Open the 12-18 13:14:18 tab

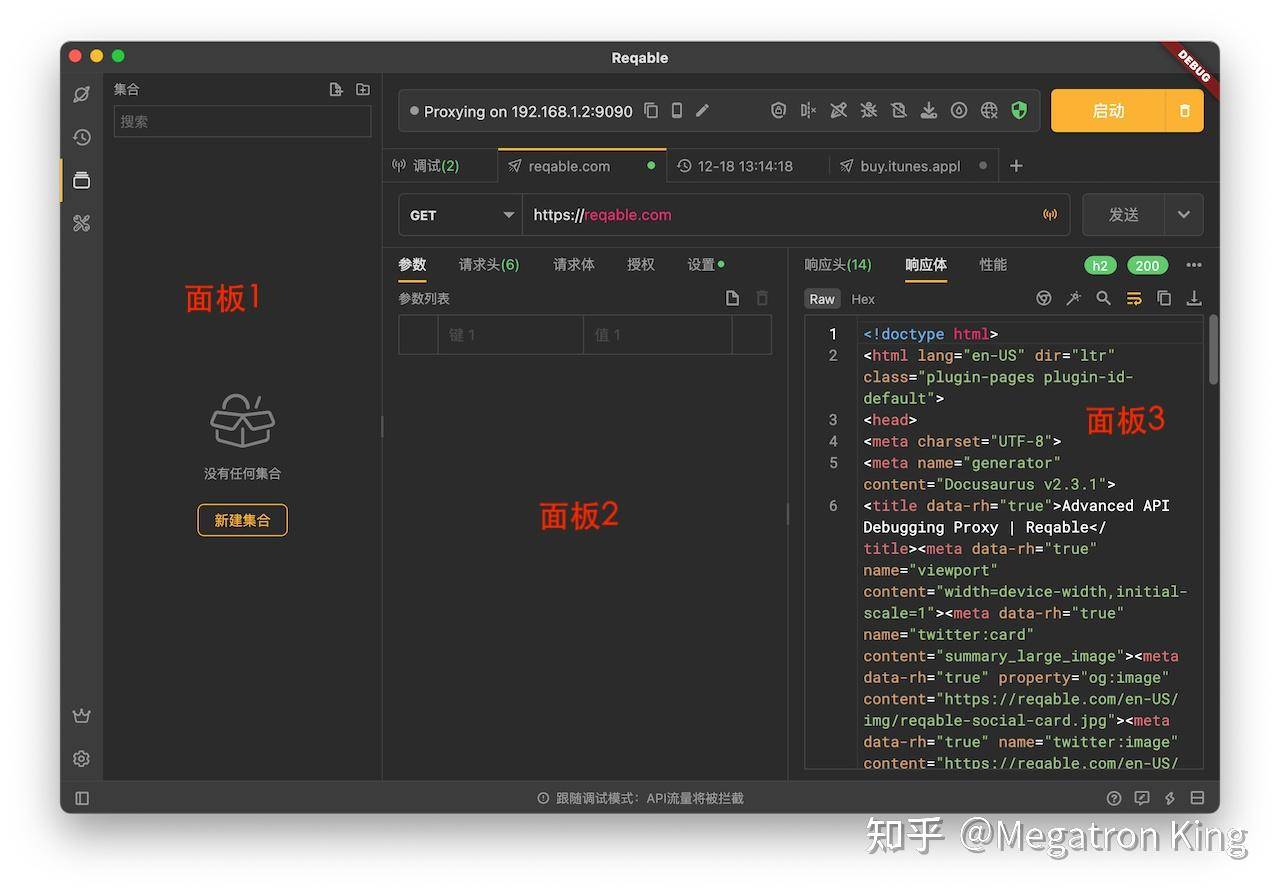click(747, 166)
